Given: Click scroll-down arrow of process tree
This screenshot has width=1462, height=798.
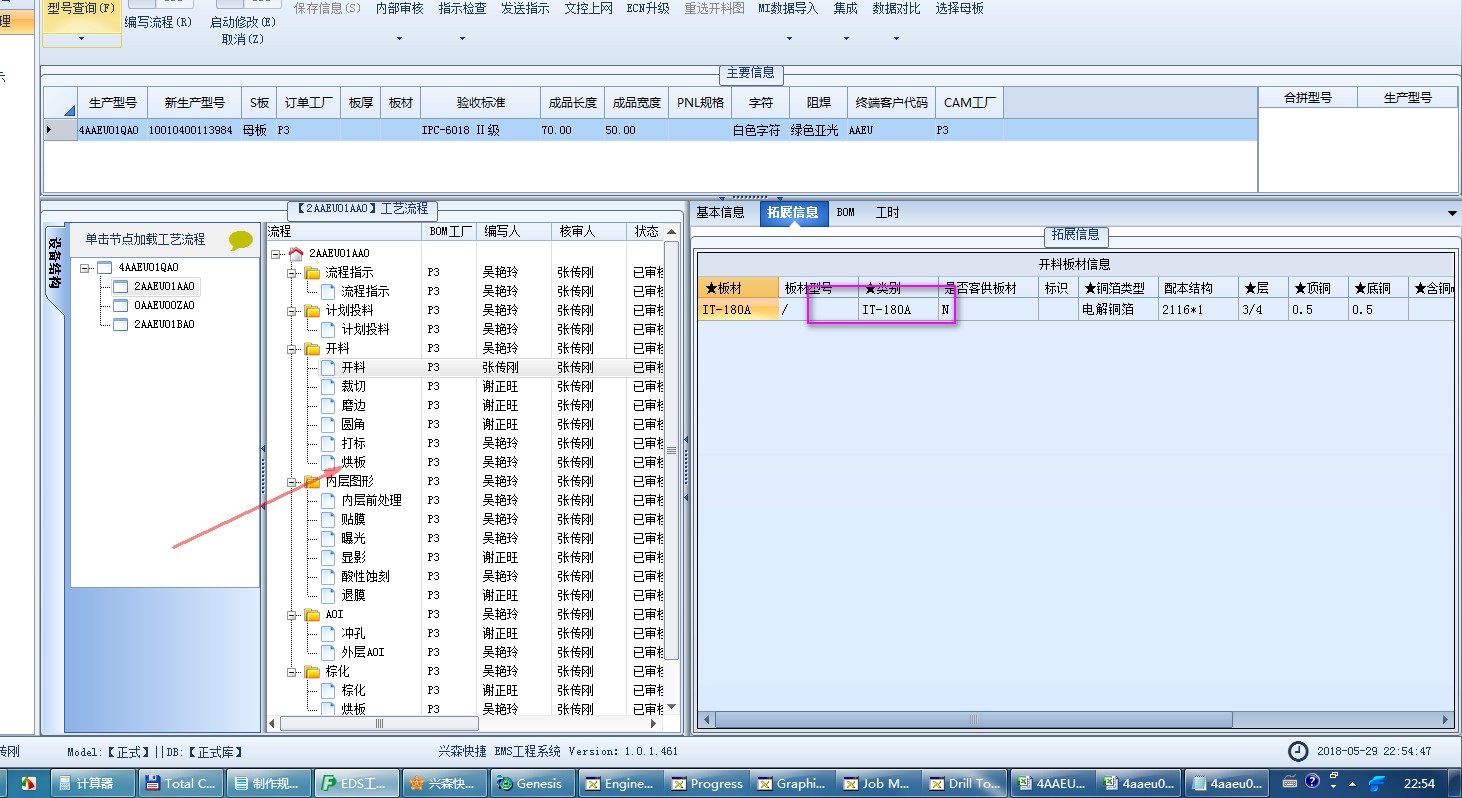Looking at the screenshot, I should point(671,708).
